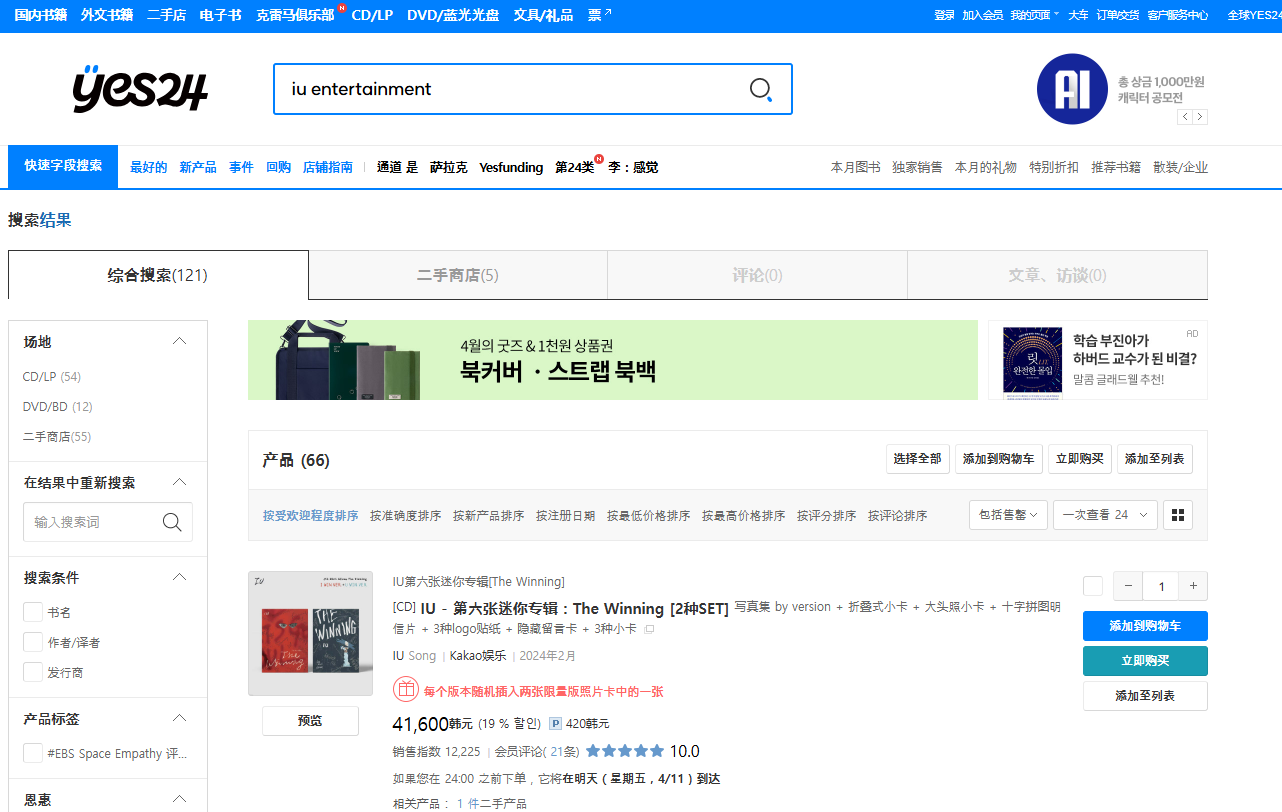
Task: Open the new-window icon after 3种小卡
Action: (649, 630)
